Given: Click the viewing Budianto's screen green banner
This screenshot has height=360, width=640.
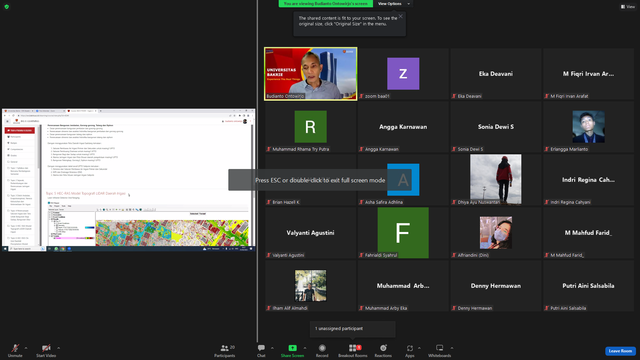Looking at the screenshot, I should pos(326,4).
